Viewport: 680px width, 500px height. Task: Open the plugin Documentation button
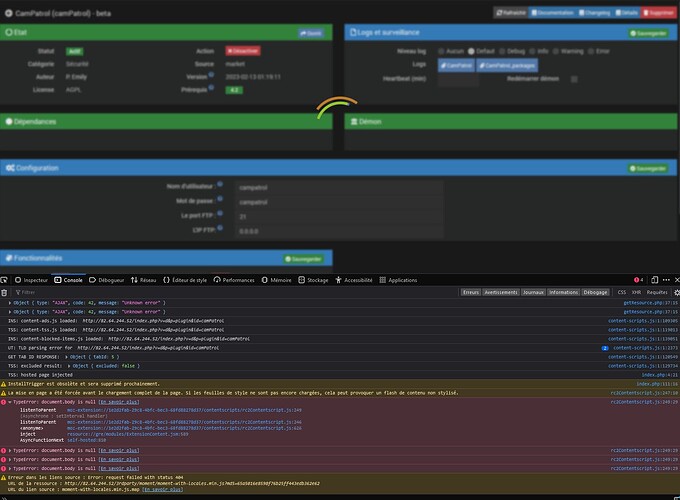(552, 13)
